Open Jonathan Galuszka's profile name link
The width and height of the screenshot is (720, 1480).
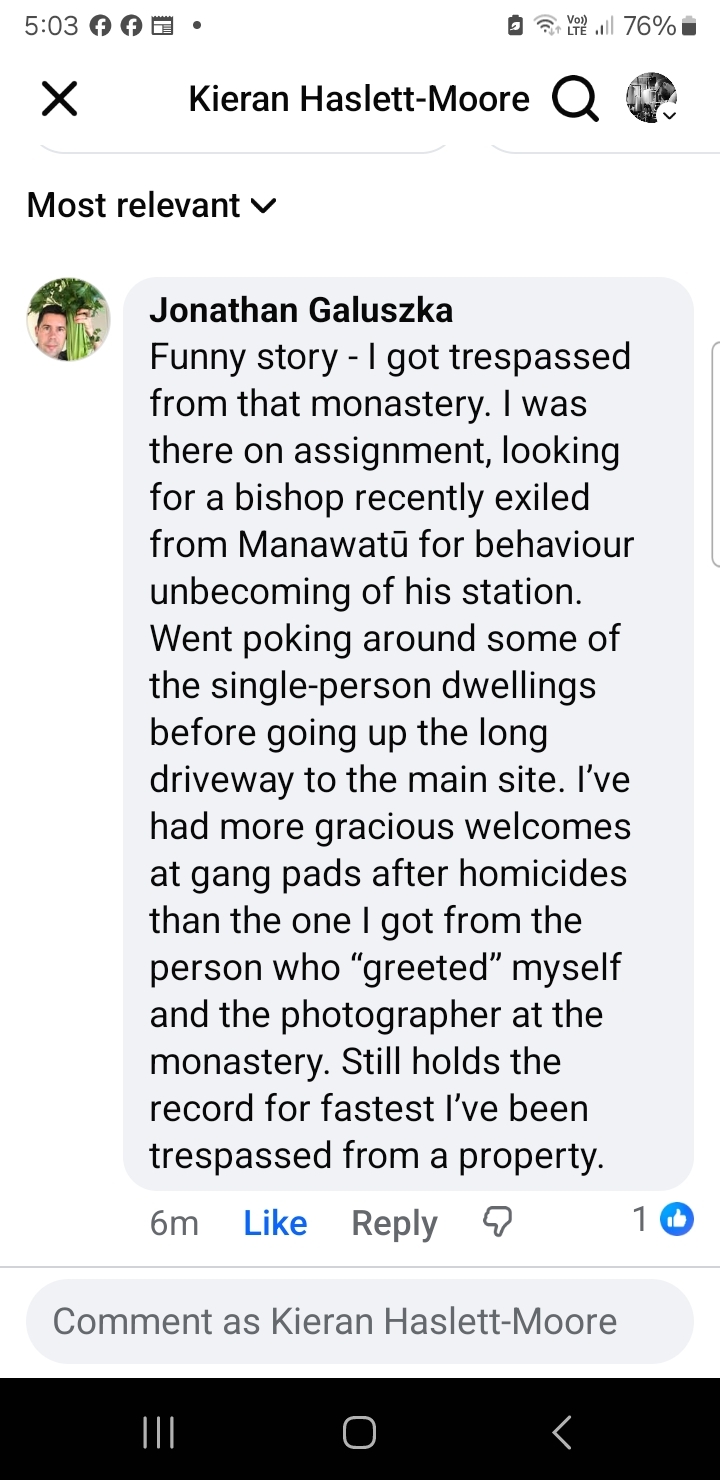[301, 311]
